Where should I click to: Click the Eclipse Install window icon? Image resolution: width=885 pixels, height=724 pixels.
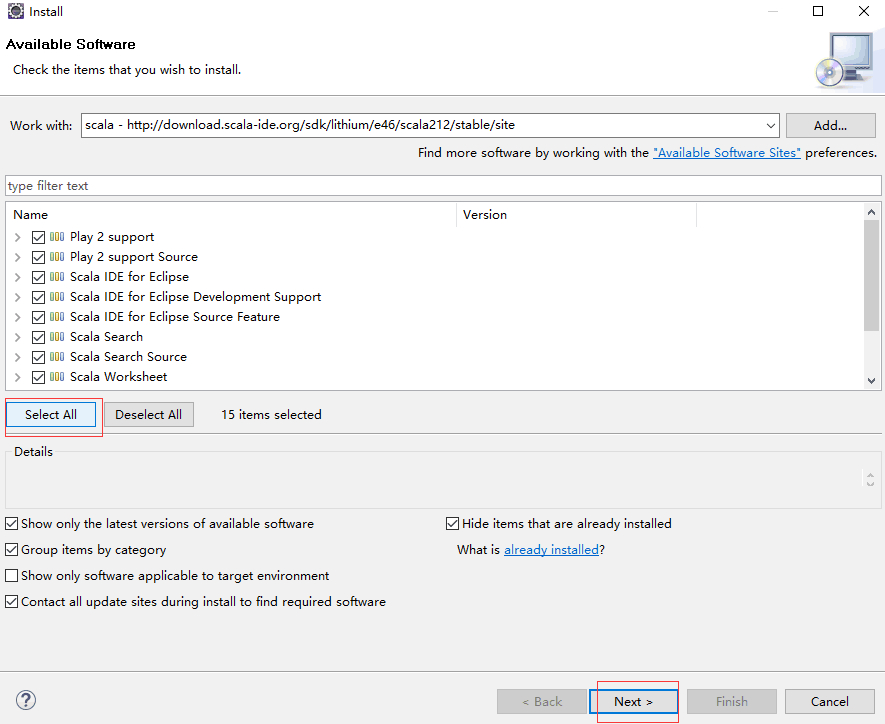click(15, 11)
